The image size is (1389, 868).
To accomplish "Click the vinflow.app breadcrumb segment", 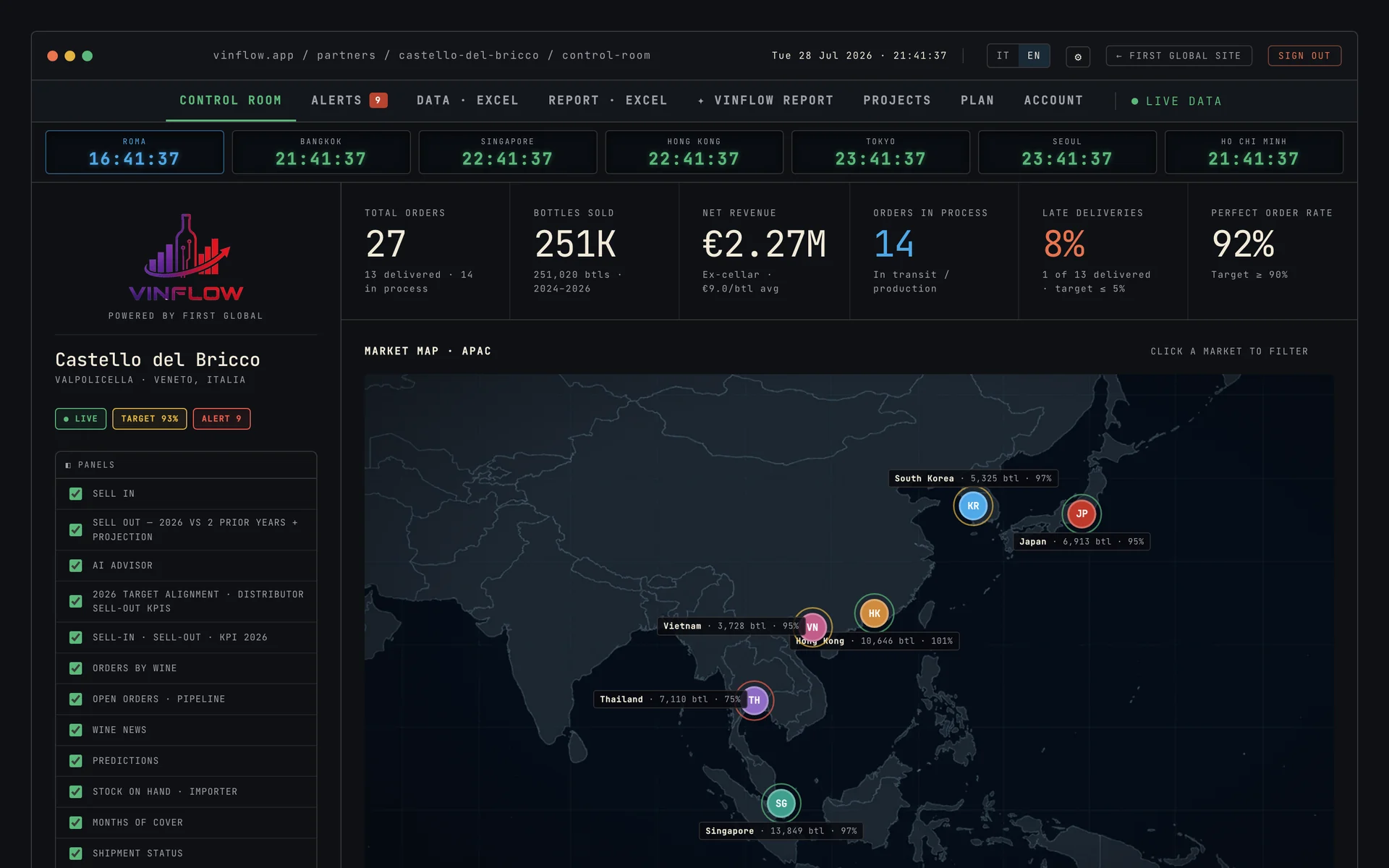I will [253, 56].
